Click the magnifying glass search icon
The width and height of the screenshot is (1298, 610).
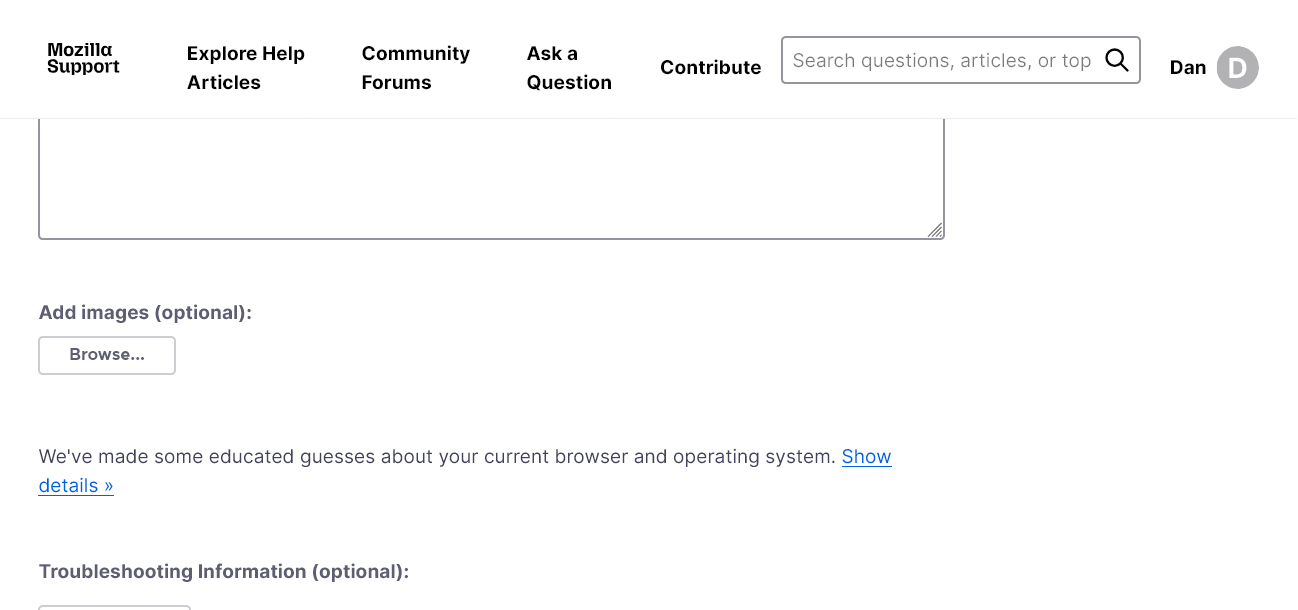coord(1116,60)
